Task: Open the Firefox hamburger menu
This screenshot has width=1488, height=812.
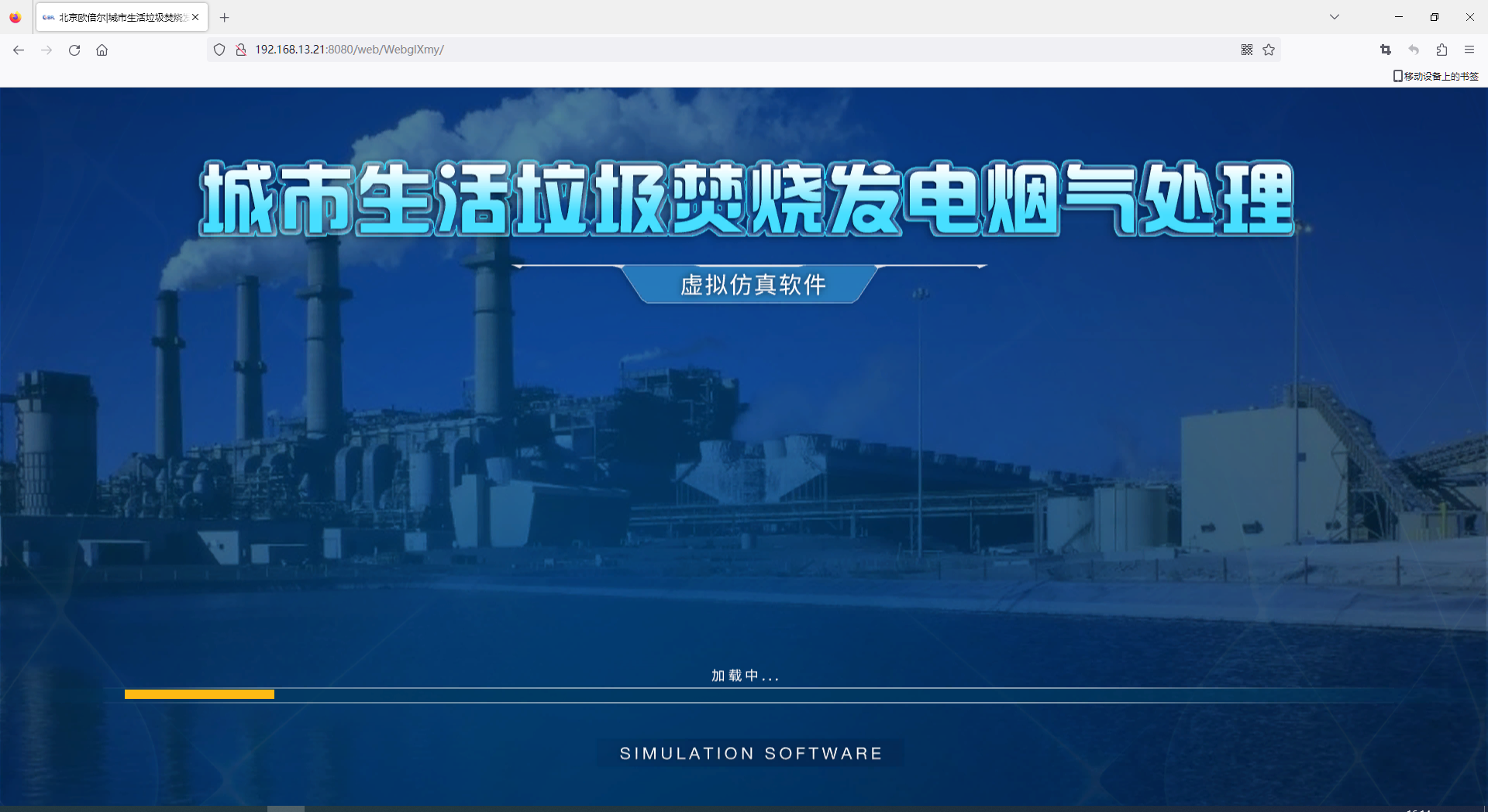Action: (x=1469, y=50)
